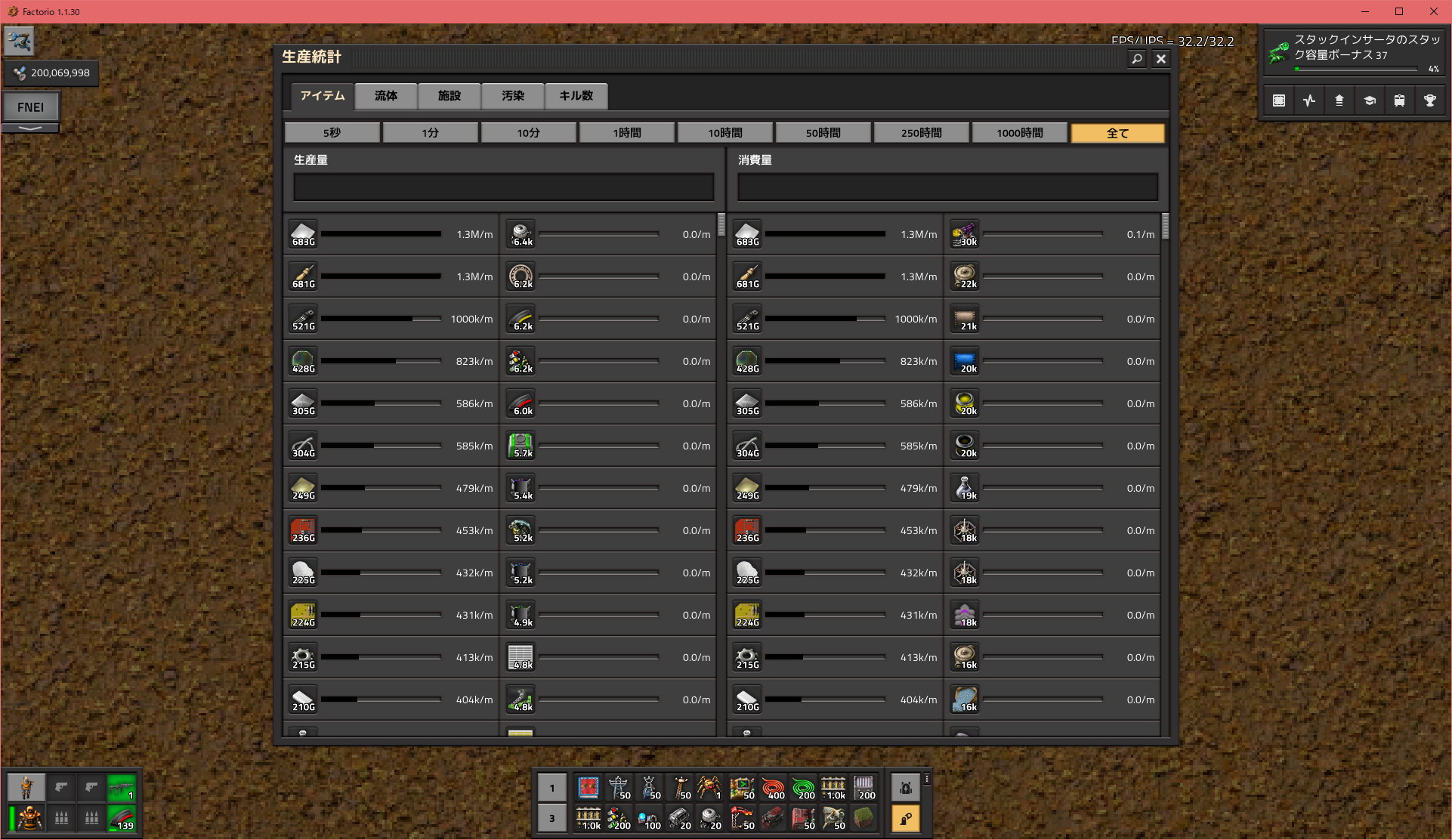Select the submachine gun weapon slot
Screen dimensions: 1452x840
121,788
